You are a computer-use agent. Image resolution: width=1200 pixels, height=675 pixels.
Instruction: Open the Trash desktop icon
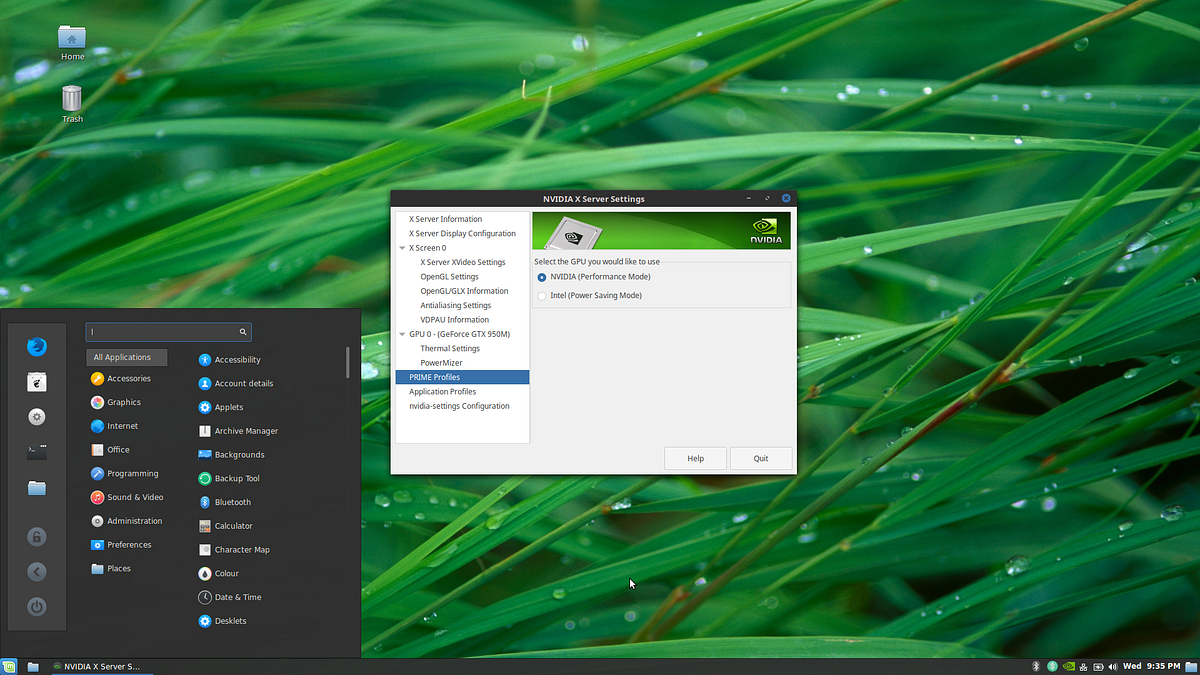coord(72,100)
